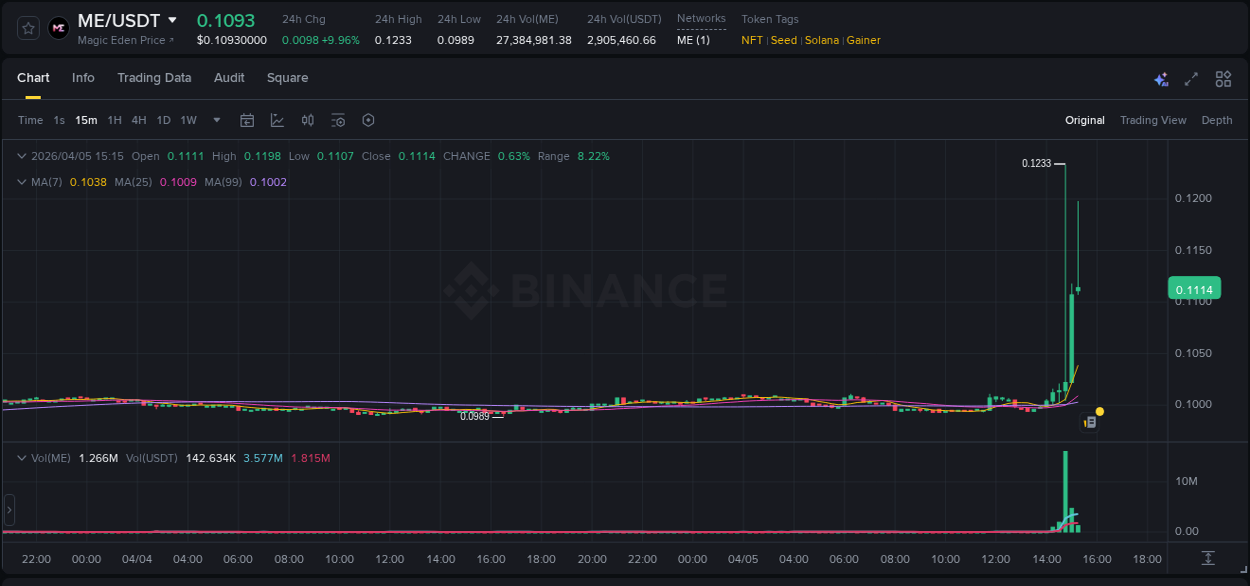Switch chart mode to Trading View
Image resolution: width=1250 pixels, height=586 pixels.
click(x=1152, y=120)
